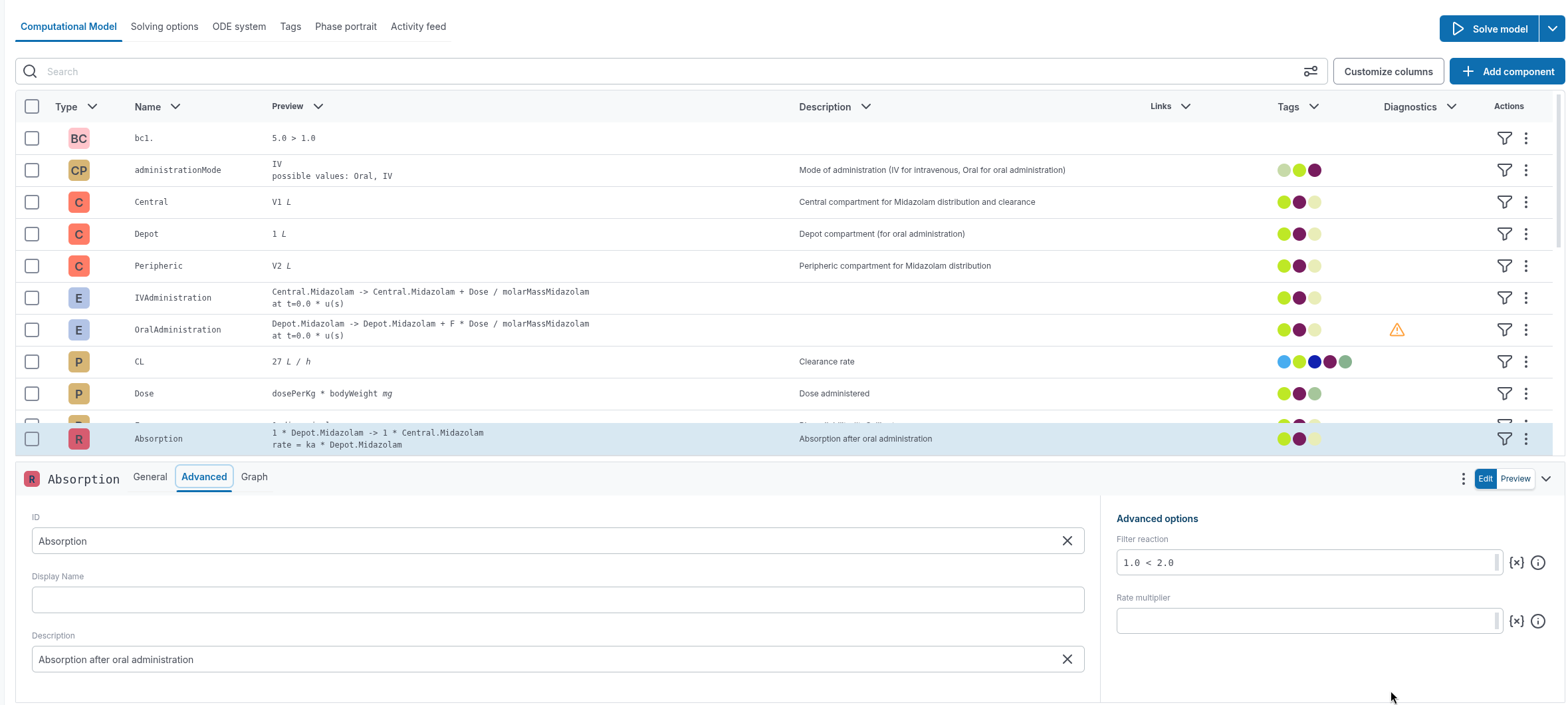Open the Name column dropdown

point(175,106)
